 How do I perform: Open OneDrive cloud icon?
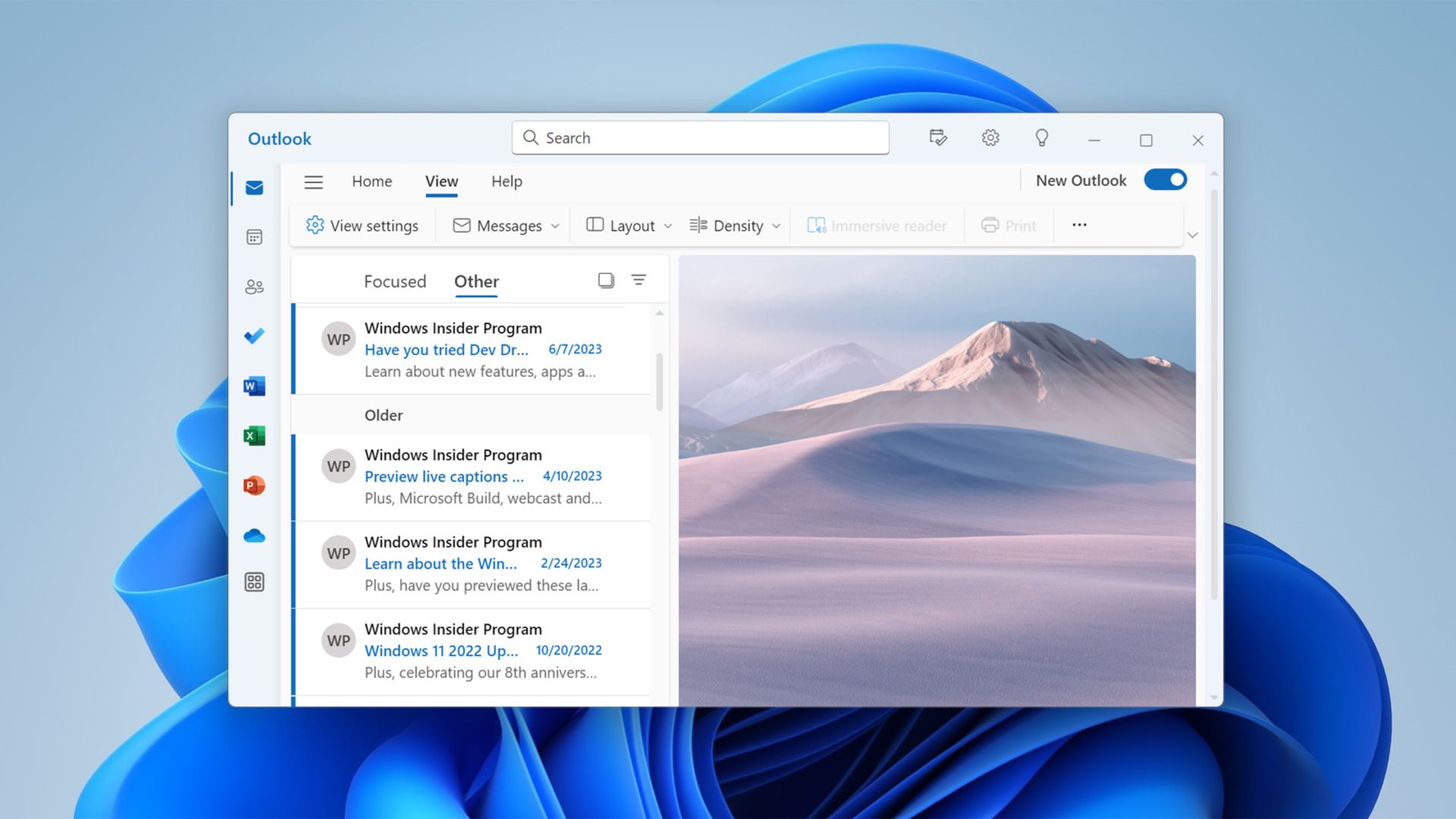point(254,536)
